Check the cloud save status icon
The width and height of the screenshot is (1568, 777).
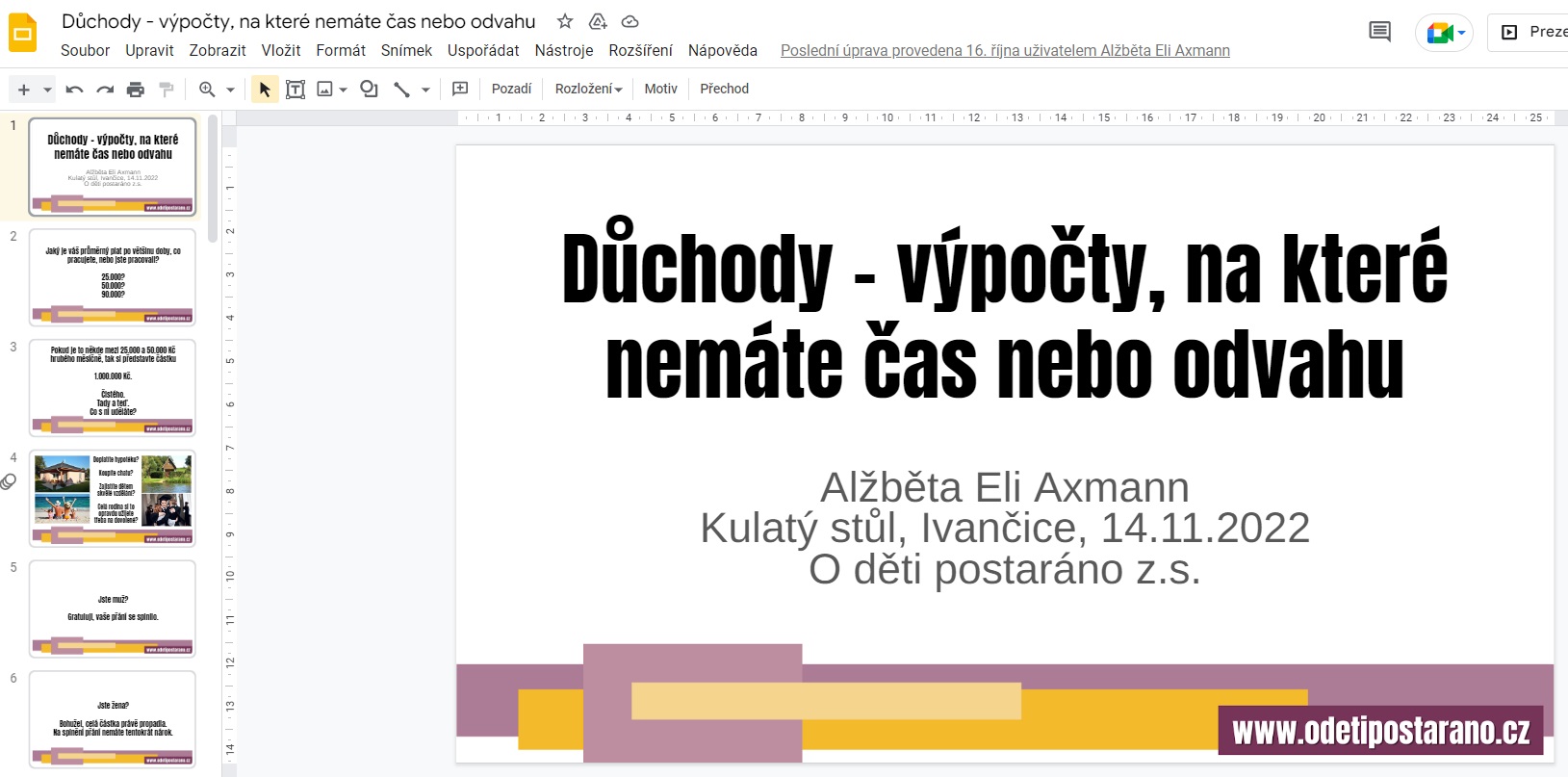630,21
